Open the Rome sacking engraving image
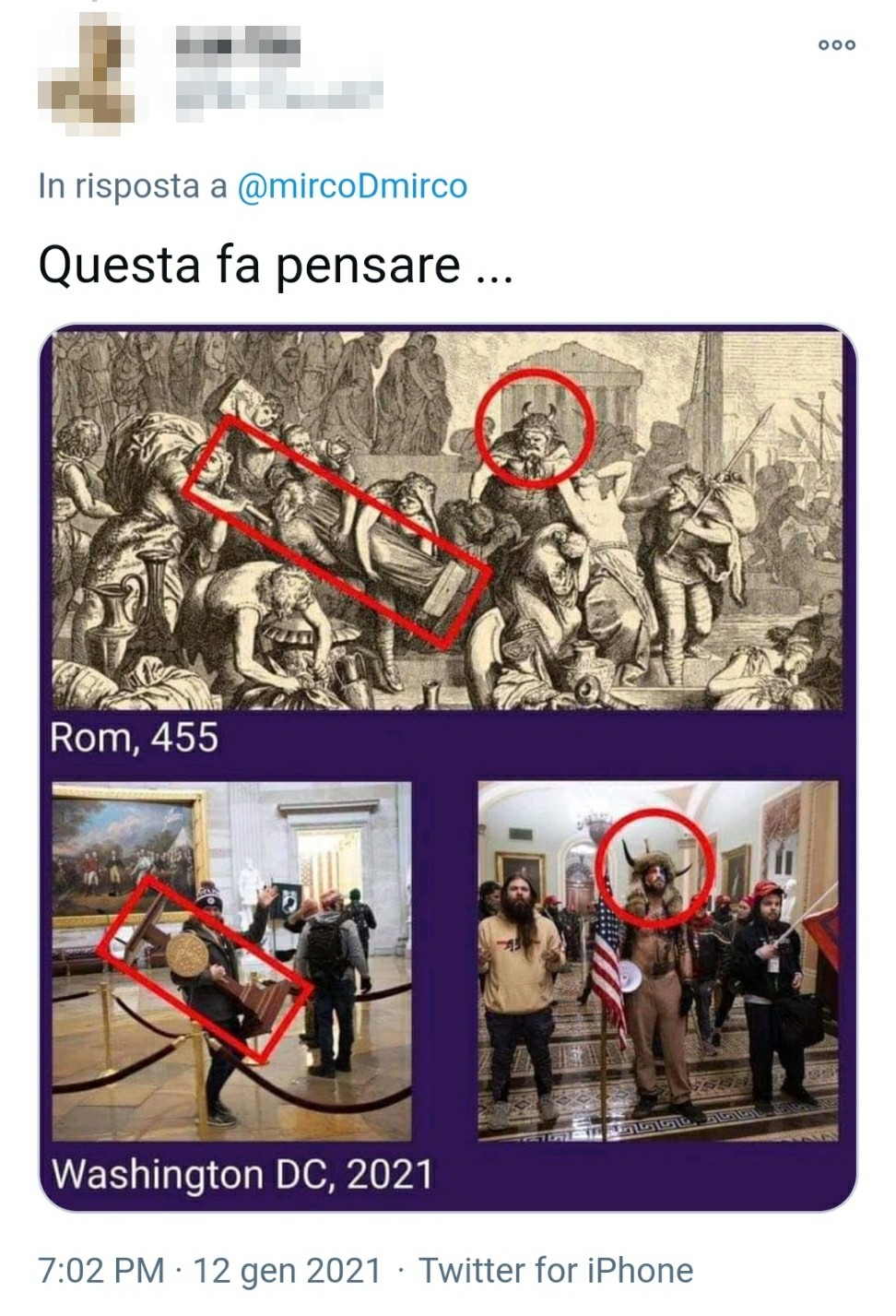The height and width of the screenshot is (1316, 896). (447, 520)
